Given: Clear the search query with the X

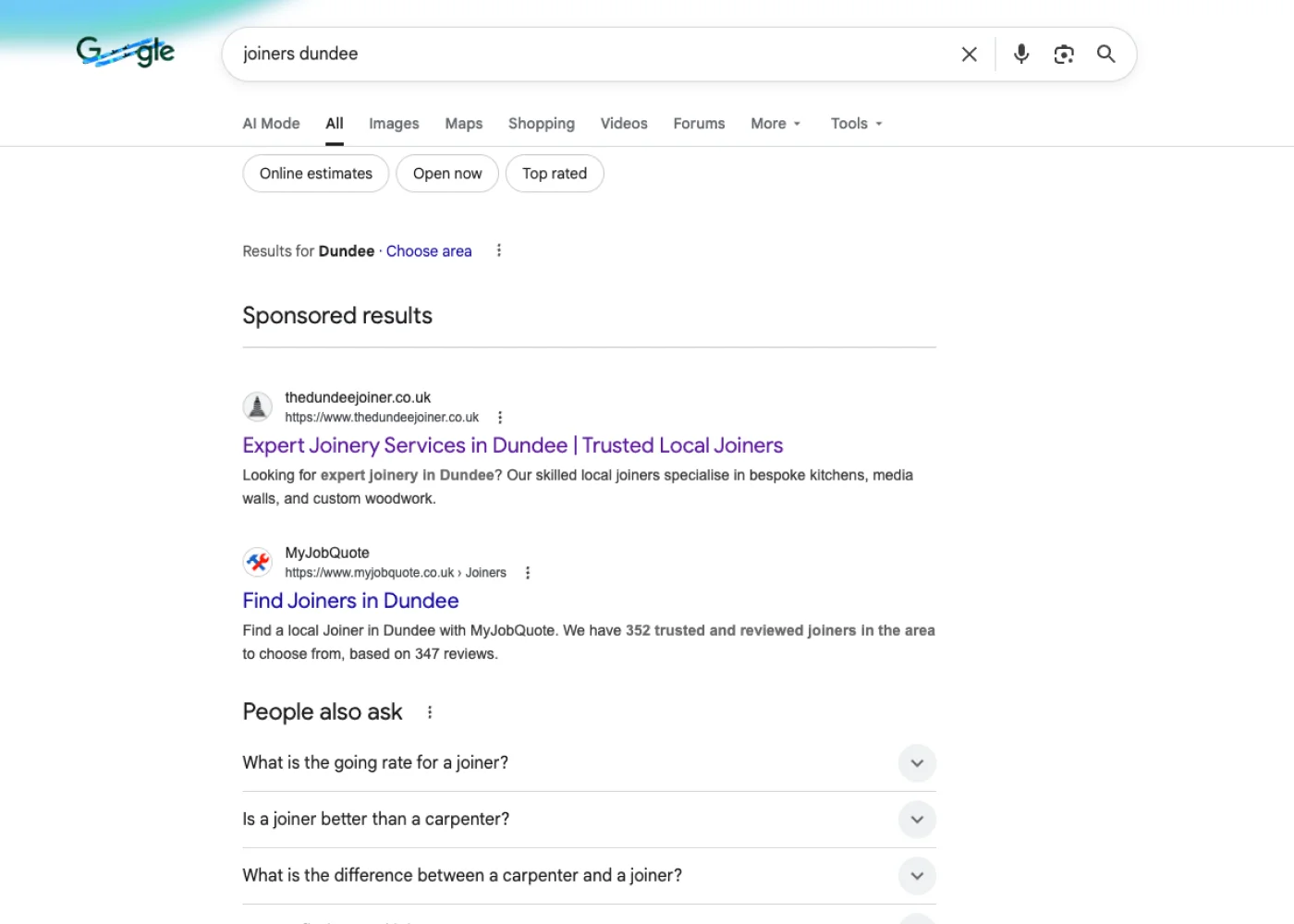Looking at the screenshot, I should (x=969, y=54).
